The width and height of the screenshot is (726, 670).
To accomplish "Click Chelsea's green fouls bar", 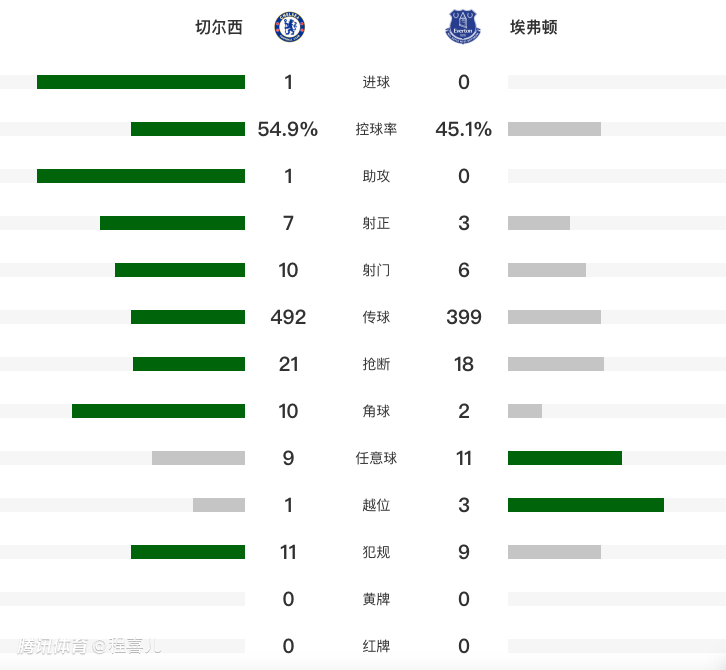I will [188, 552].
